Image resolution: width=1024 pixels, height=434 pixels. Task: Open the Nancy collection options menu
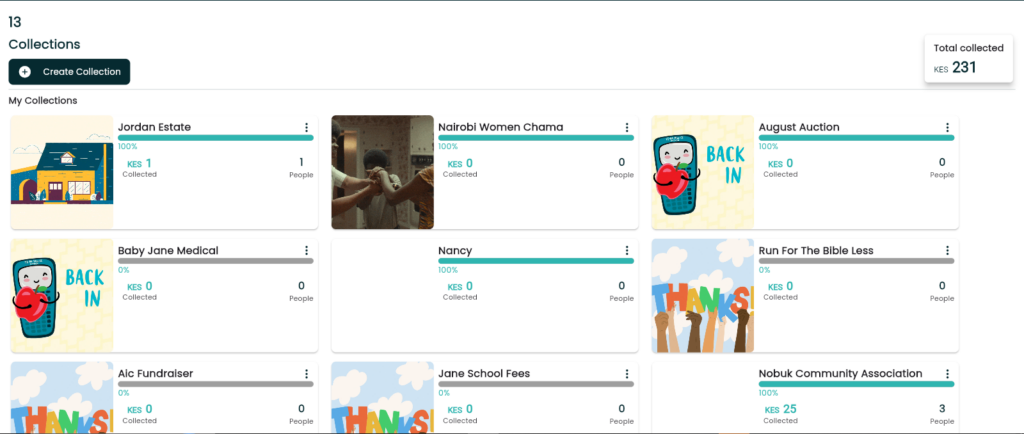point(627,251)
